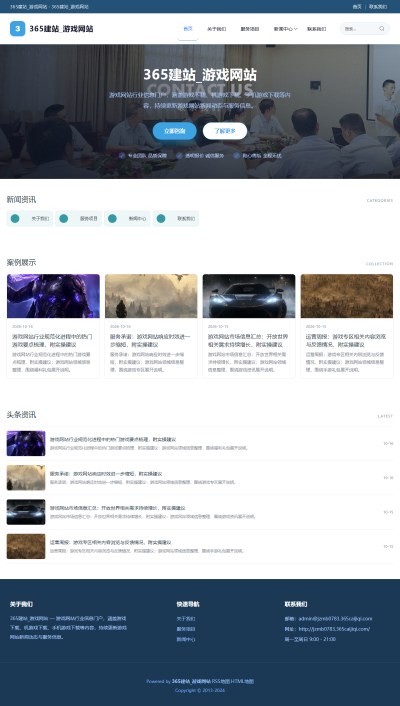This screenshot has width=400, height=706.
Task: Click footer quick-nav link 新闻中心
Action: pos(186,639)
